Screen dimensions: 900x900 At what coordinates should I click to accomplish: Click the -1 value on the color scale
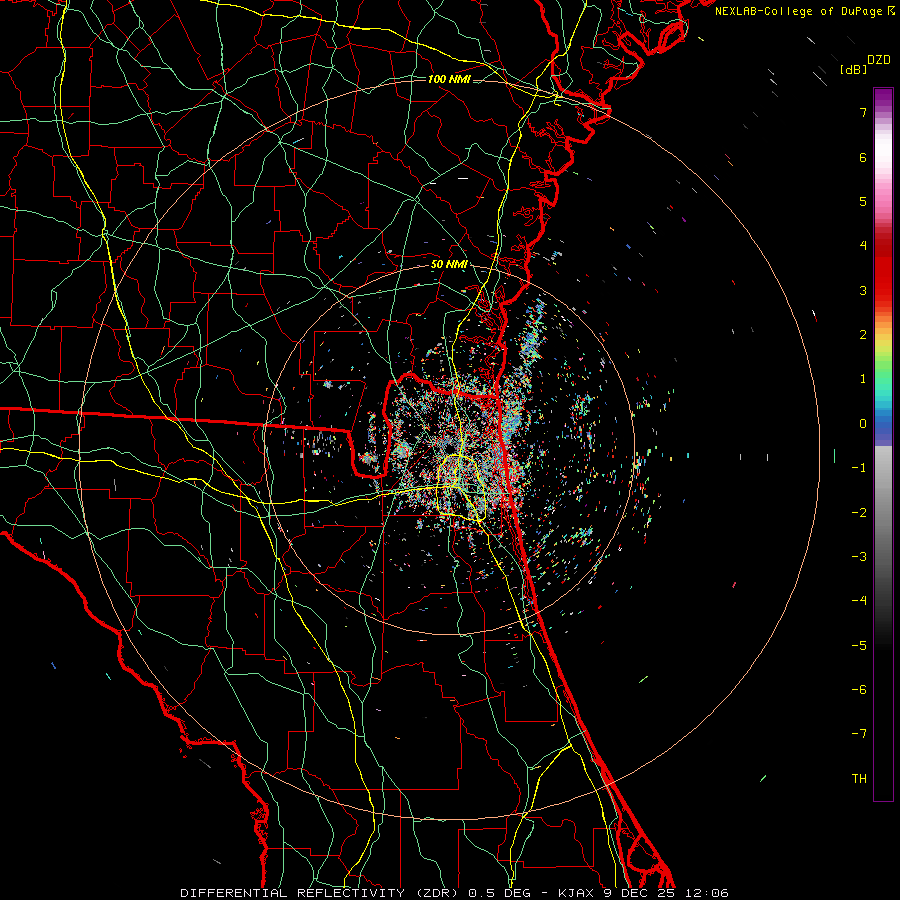(859, 468)
